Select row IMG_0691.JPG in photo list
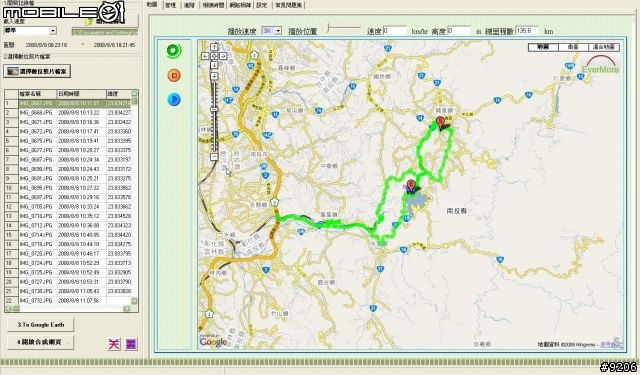The width and height of the screenshot is (640, 375). pos(68,178)
